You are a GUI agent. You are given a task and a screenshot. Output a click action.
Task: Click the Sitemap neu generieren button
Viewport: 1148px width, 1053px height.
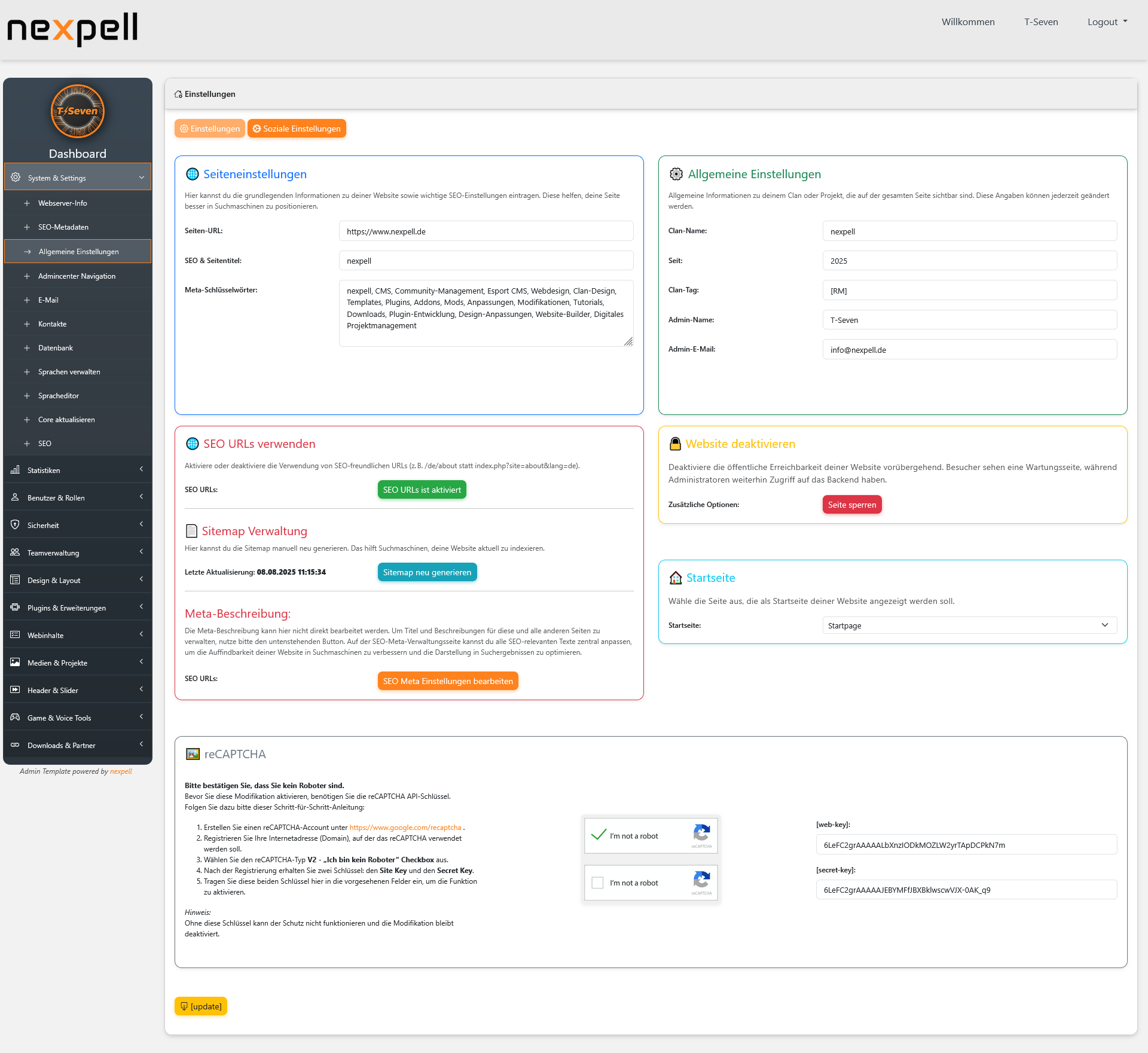pos(426,572)
